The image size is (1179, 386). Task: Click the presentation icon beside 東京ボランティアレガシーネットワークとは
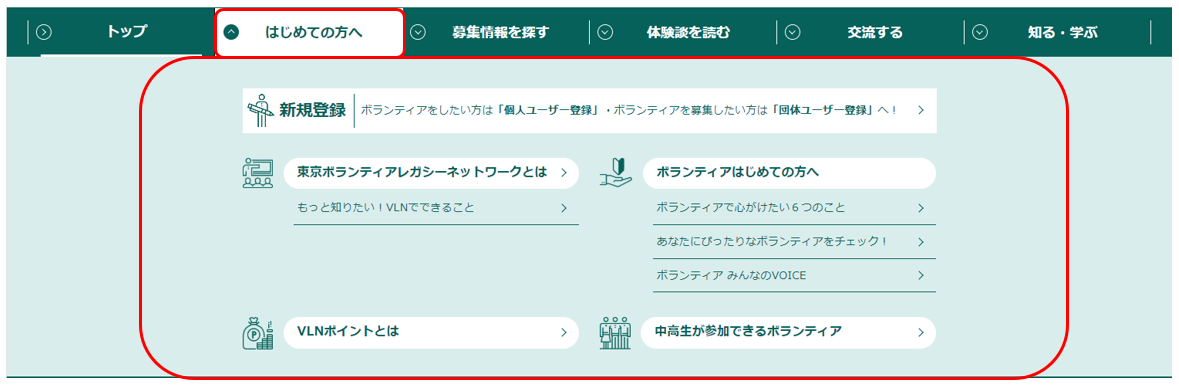[x=258, y=173]
